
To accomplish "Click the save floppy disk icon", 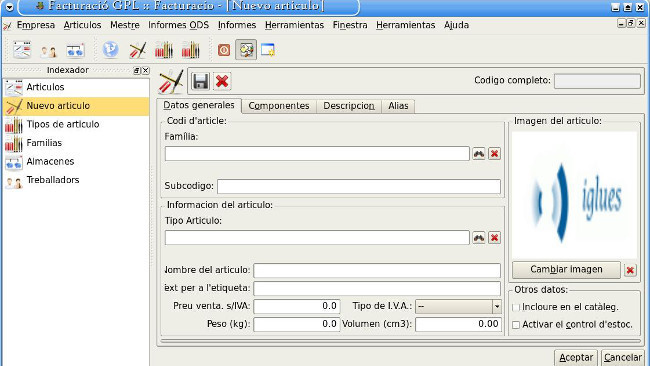I will pyautogui.click(x=200, y=81).
